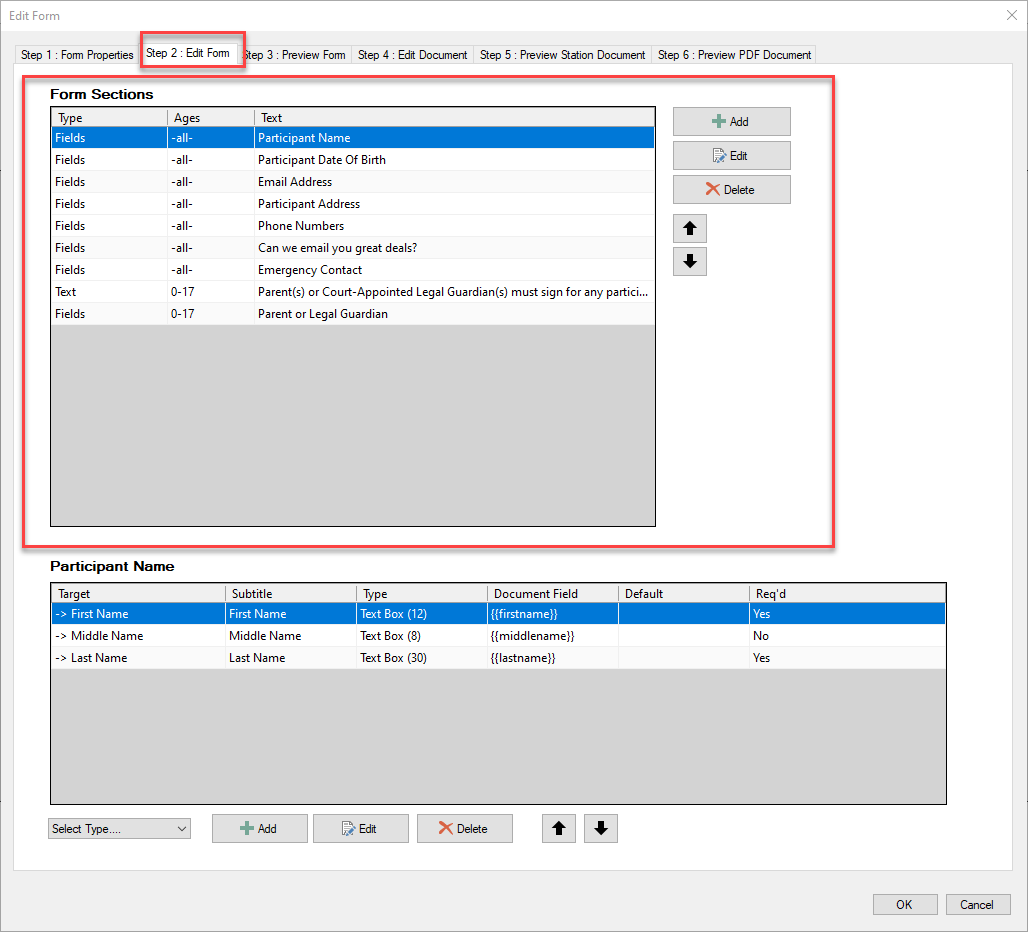Viewport: 1028px width, 932px height.
Task: Click Default column header
Action: [684, 593]
